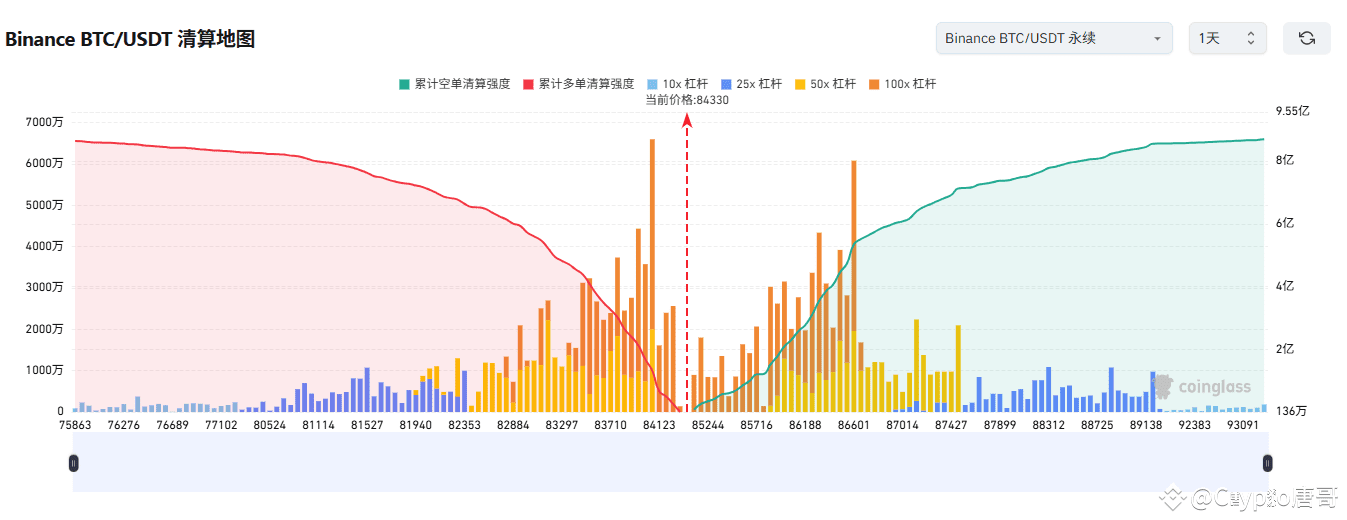
Task: Toggle the 100x 杠杆 legend entry
Action: (x=902, y=84)
